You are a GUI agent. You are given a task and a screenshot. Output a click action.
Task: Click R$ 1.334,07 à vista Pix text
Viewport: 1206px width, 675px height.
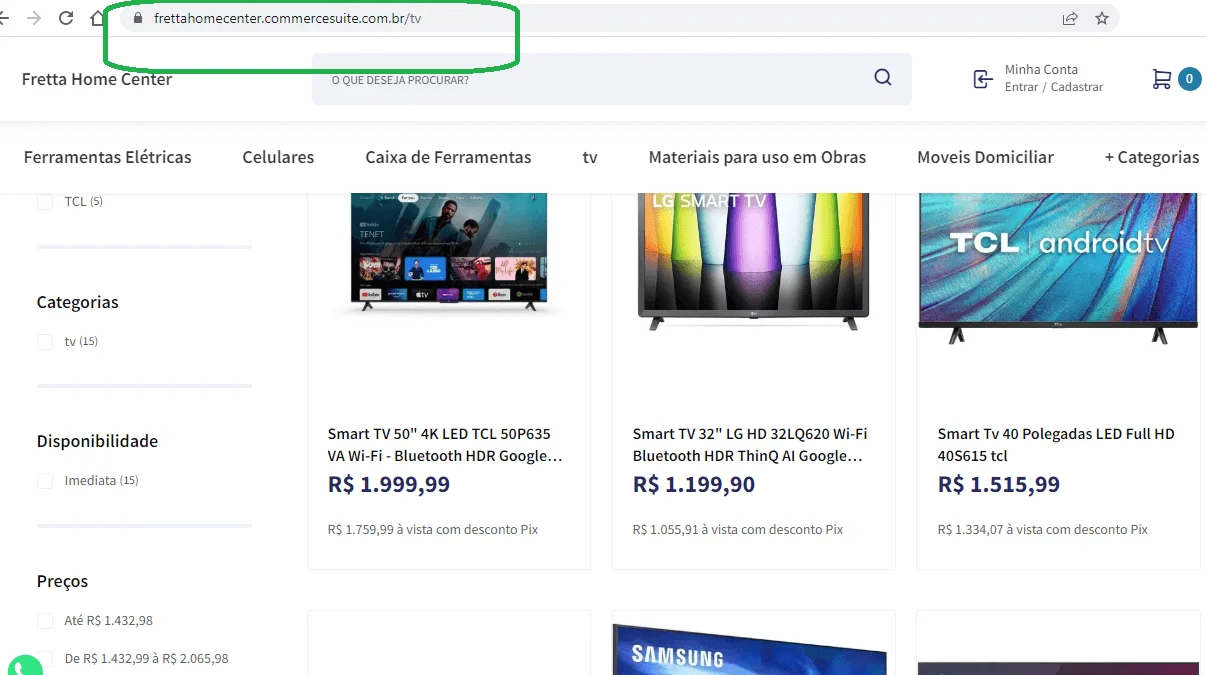tap(1043, 530)
